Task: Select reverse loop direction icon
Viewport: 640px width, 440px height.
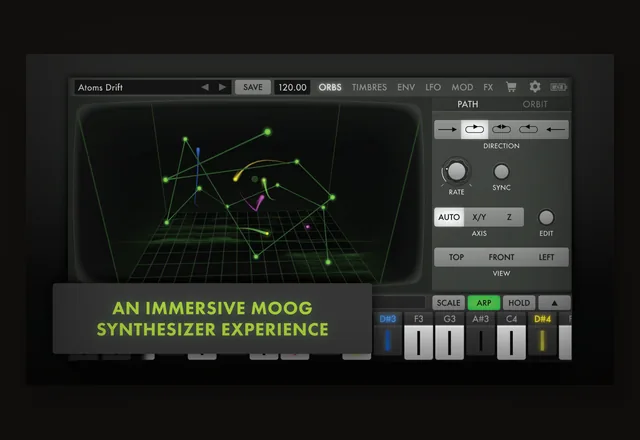Action: point(528,129)
